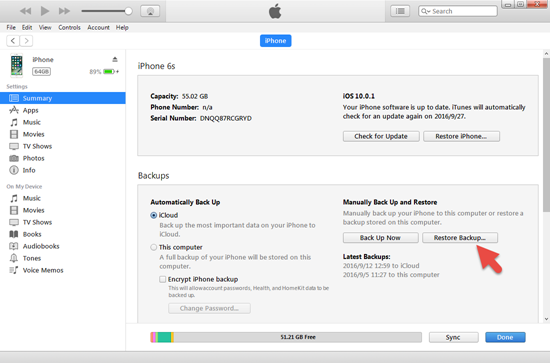Open the View menu

point(45,27)
